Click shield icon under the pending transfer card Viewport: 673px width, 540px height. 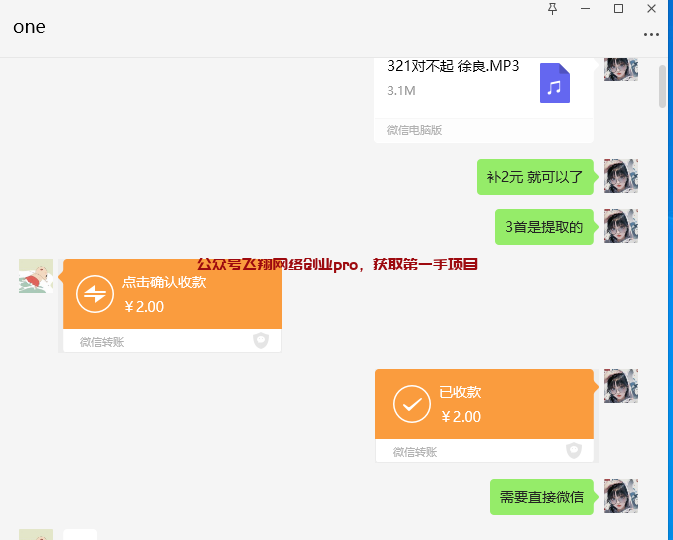coord(261,341)
